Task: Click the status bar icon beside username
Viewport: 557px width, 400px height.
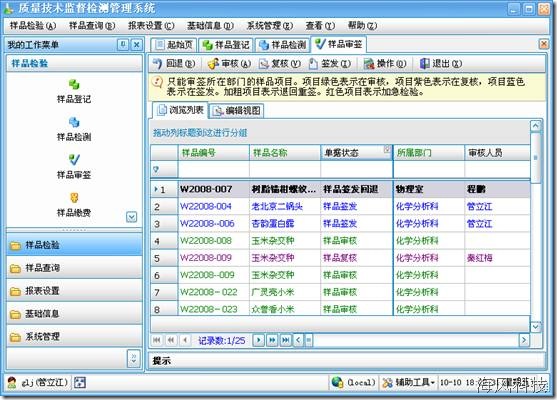Action: click(80, 382)
